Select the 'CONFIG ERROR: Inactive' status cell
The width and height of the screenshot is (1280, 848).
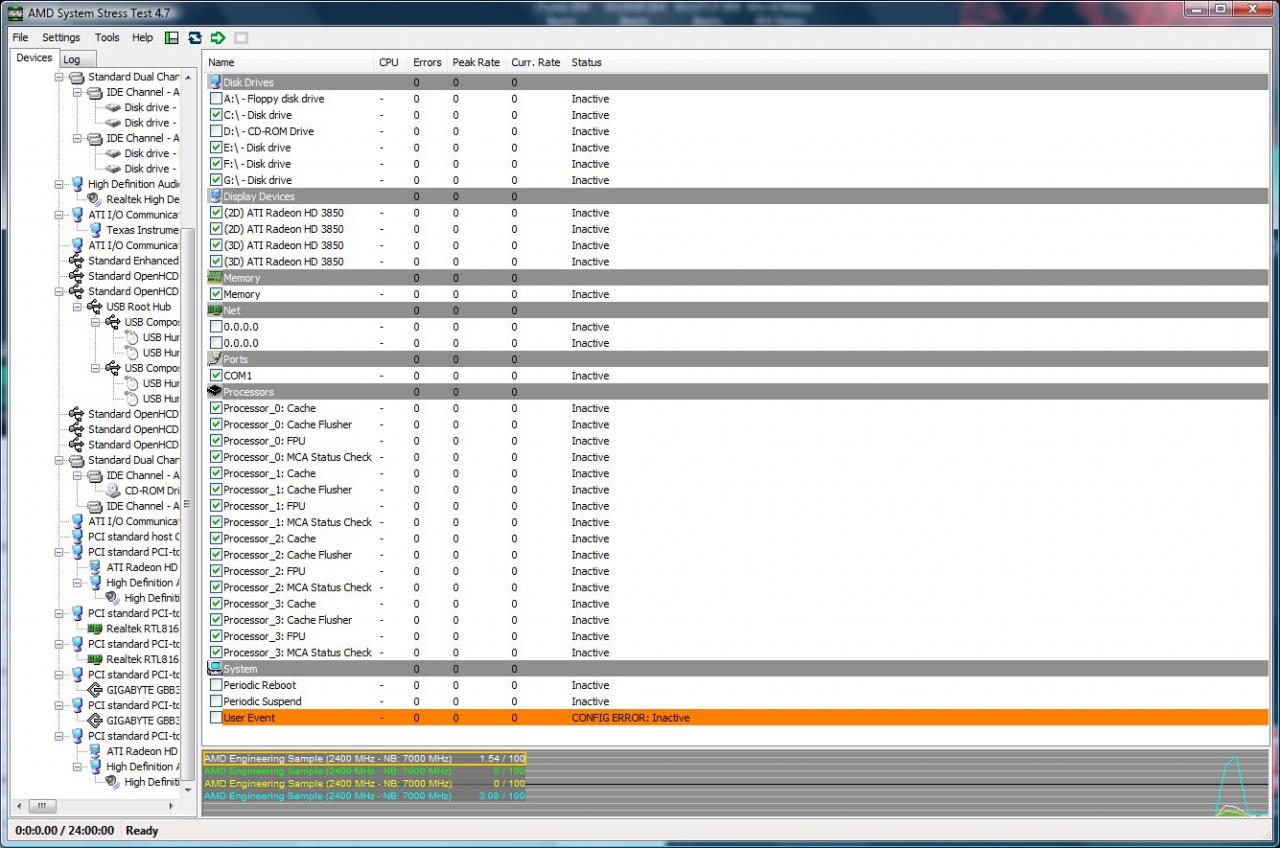click(631, 718)
